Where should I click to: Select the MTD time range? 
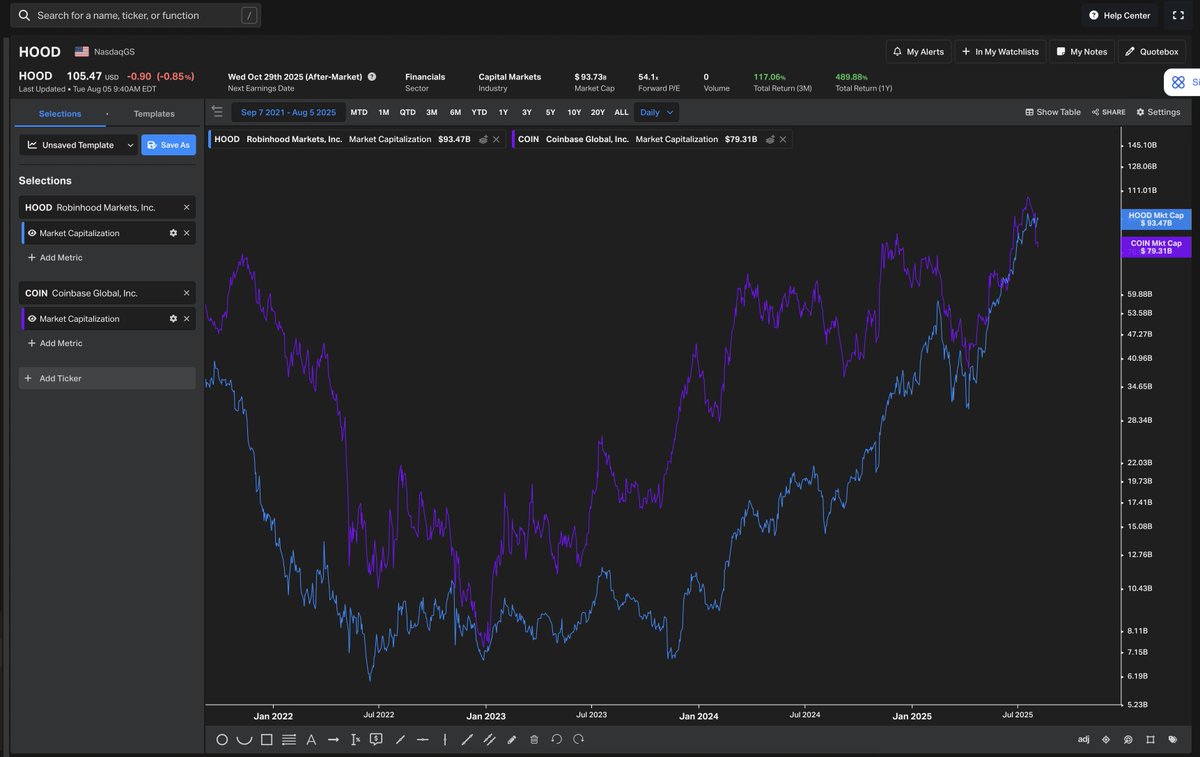[359, 112]
